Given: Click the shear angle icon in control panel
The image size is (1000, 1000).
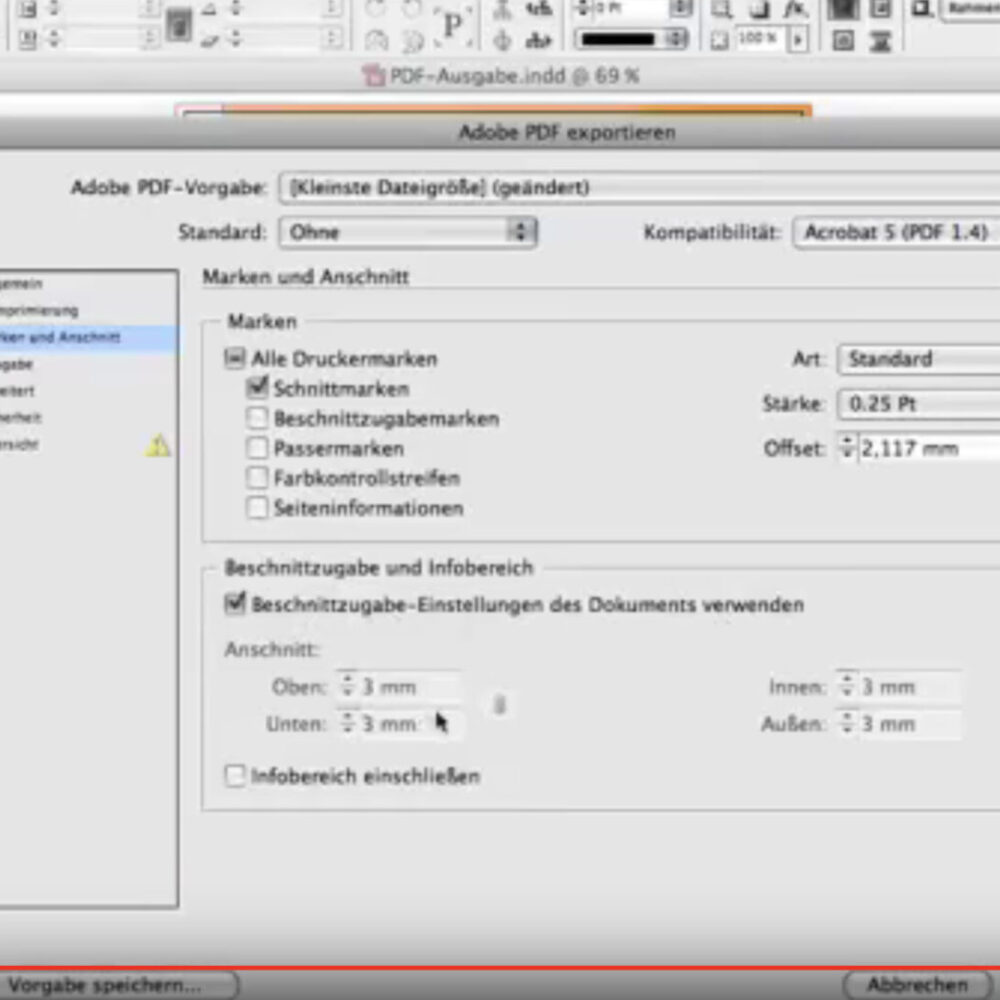Looking at the screenshot, I should [210, 40].
